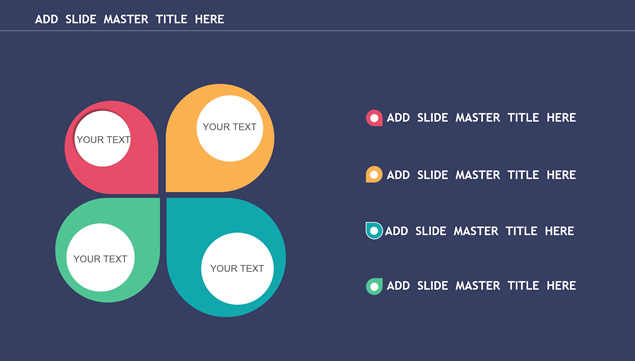Click the title text beside red bullet
635x361 pixels.
[481, 118]
